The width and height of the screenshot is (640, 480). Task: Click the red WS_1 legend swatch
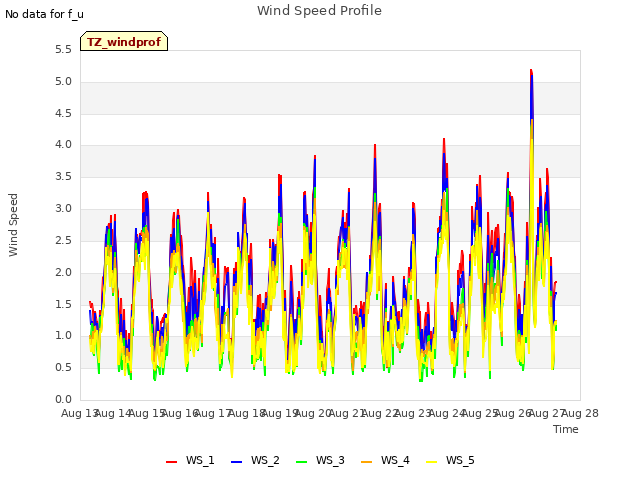(x=171, y=462)
